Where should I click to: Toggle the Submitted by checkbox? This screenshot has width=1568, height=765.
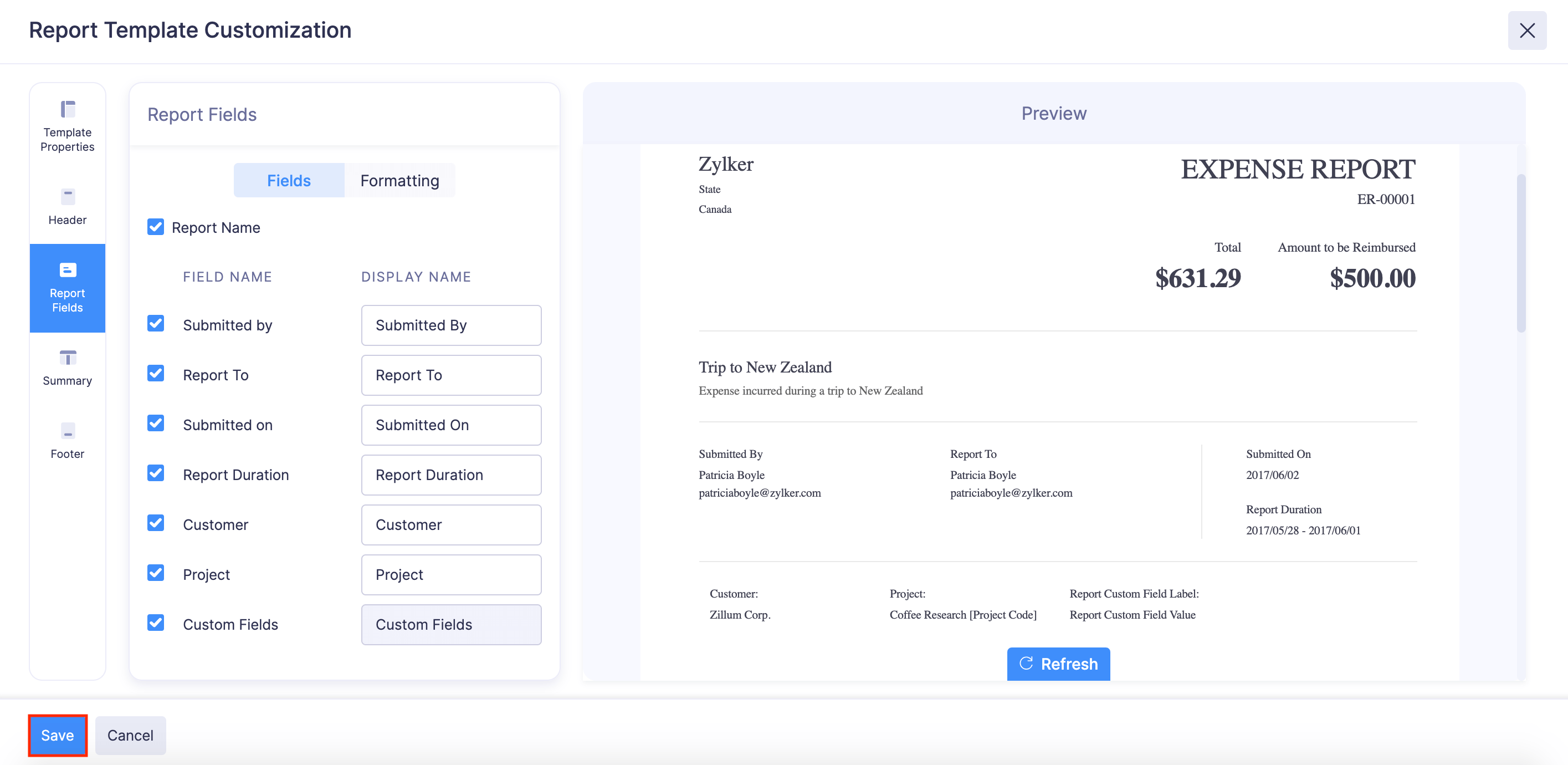coord(156,323)
